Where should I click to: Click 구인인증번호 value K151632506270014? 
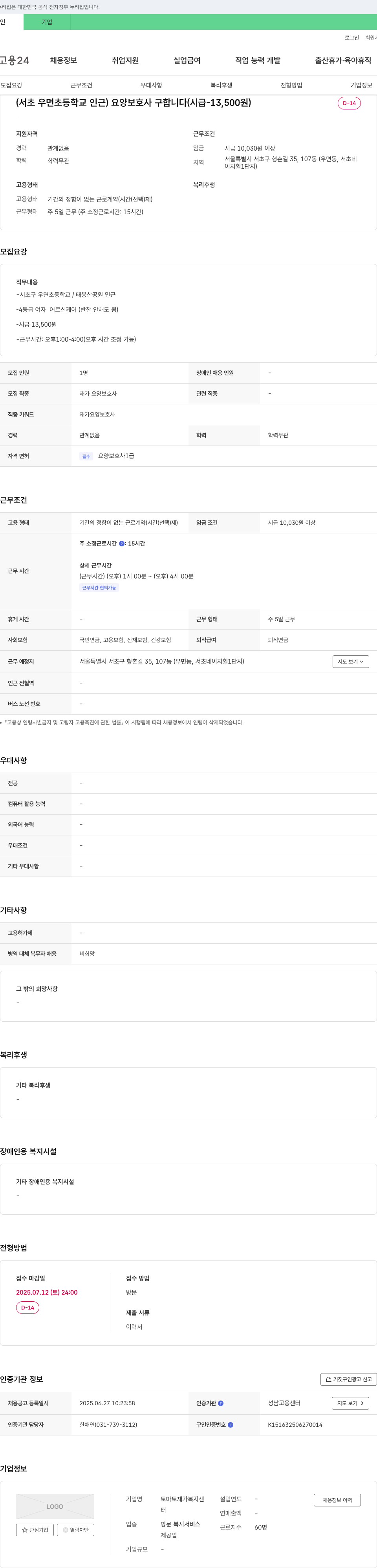[x=295, y=1425]
